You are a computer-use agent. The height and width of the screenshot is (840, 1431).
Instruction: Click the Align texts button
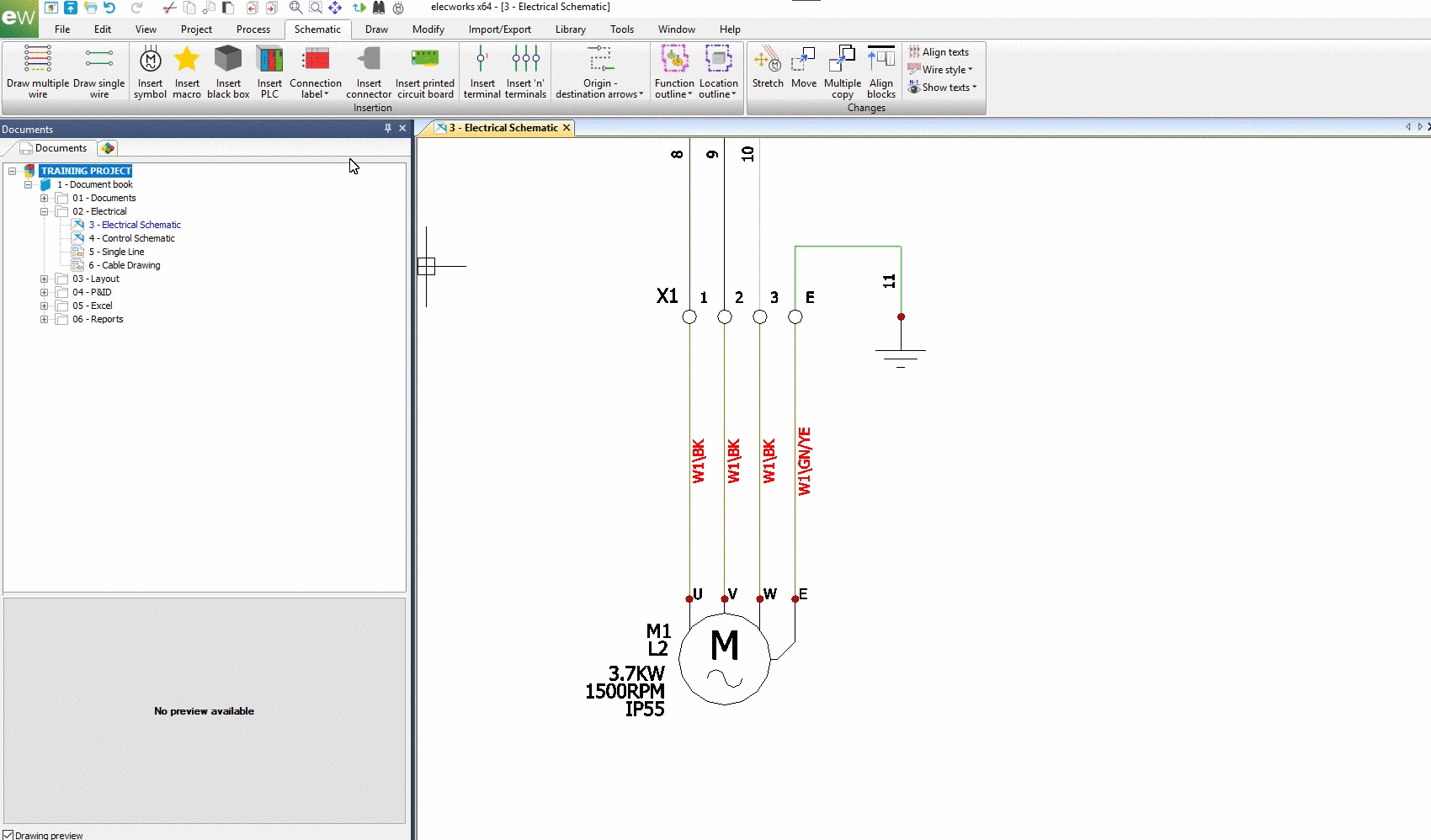pyautogui.click(x=939, y=52)
